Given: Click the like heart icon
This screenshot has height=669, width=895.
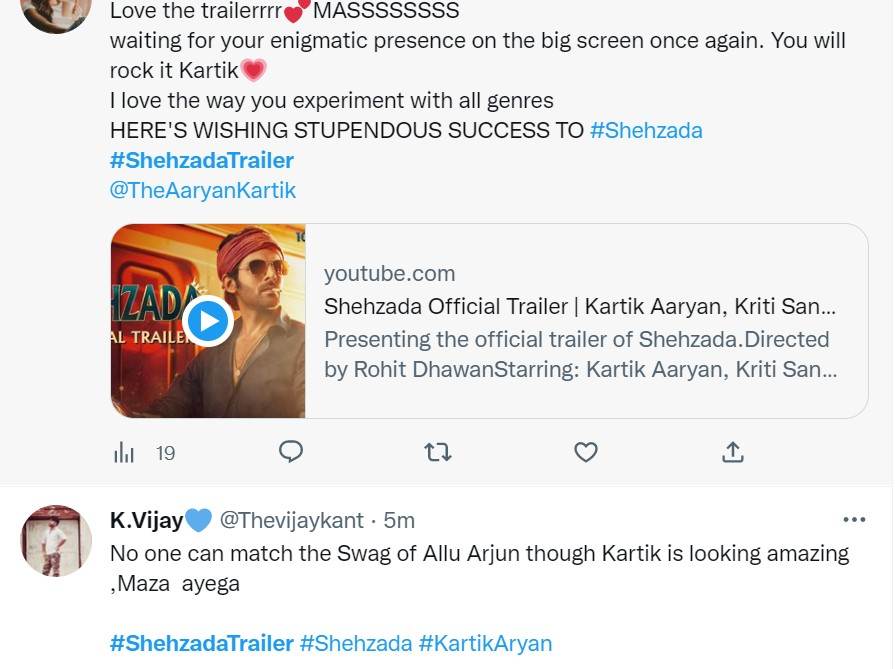Looking at the screenshot, I should (x=585, y=452).
